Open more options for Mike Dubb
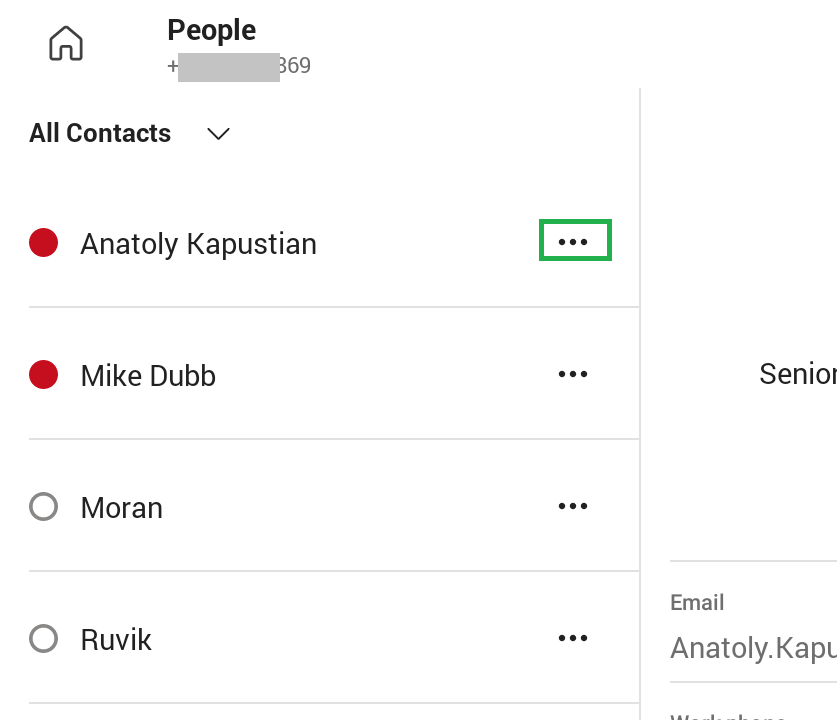 [573, 374]
